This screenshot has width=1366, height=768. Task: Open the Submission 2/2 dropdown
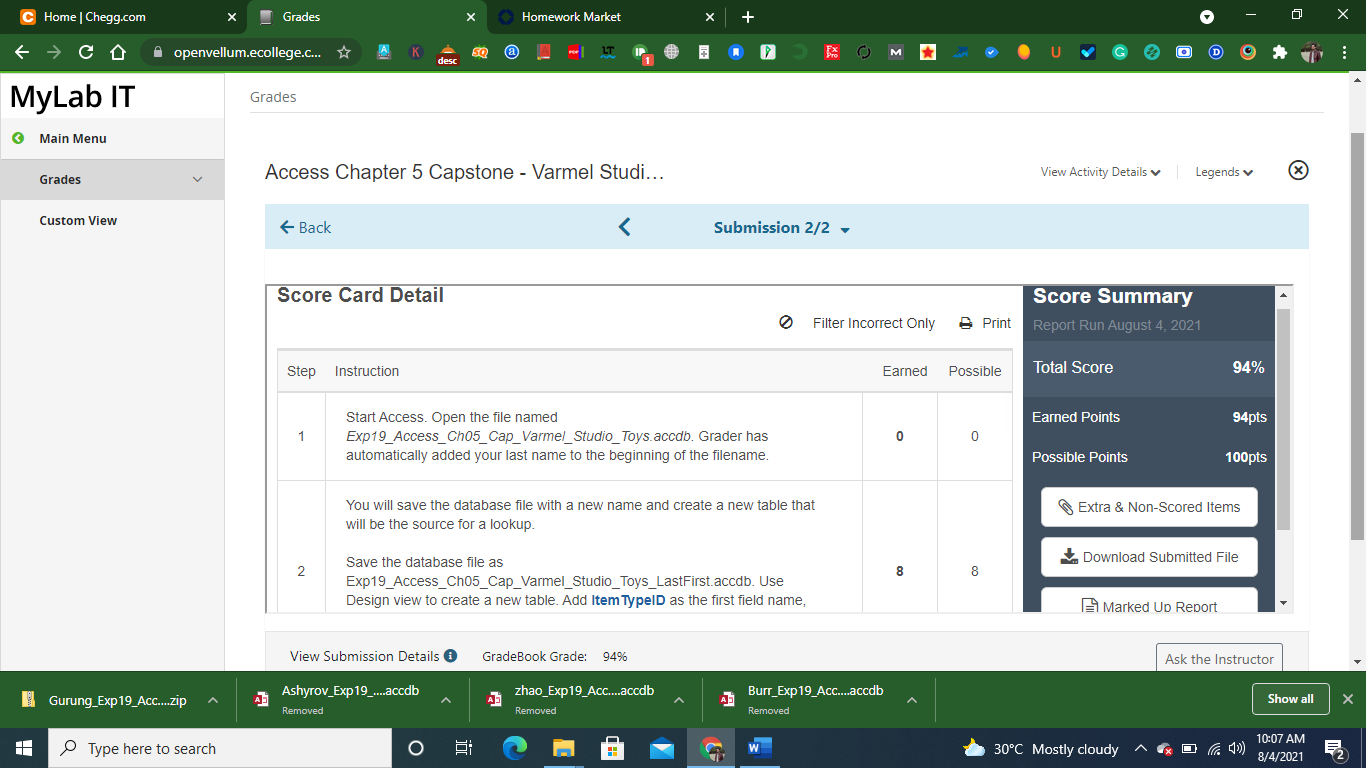[782, 228]
